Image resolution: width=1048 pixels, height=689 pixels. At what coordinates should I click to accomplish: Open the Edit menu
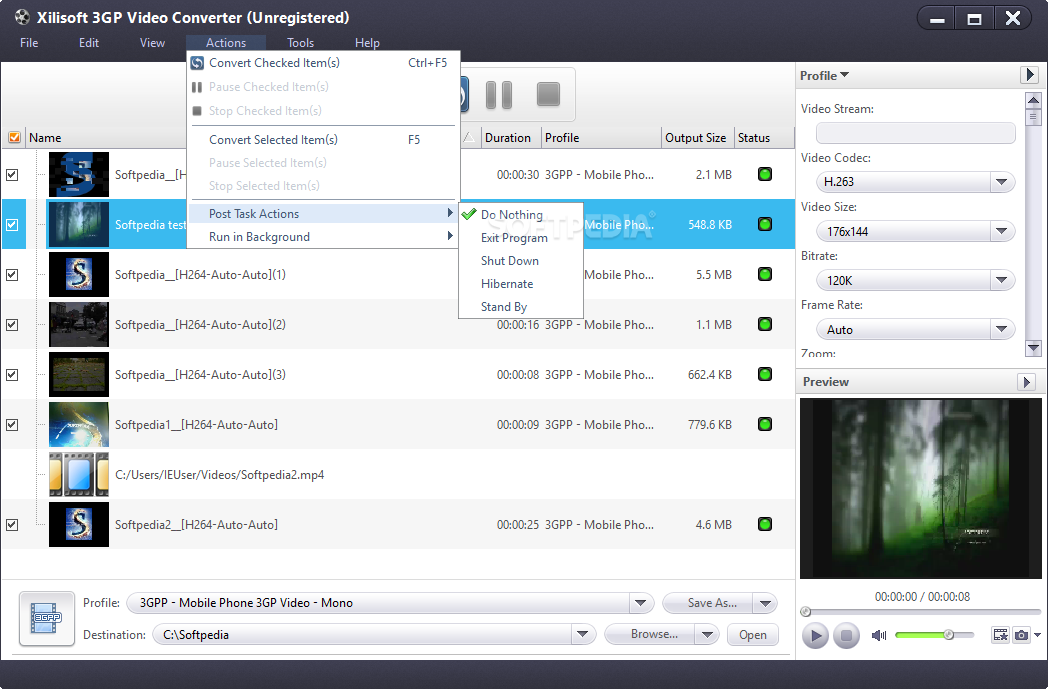click(x=89, y=43)
